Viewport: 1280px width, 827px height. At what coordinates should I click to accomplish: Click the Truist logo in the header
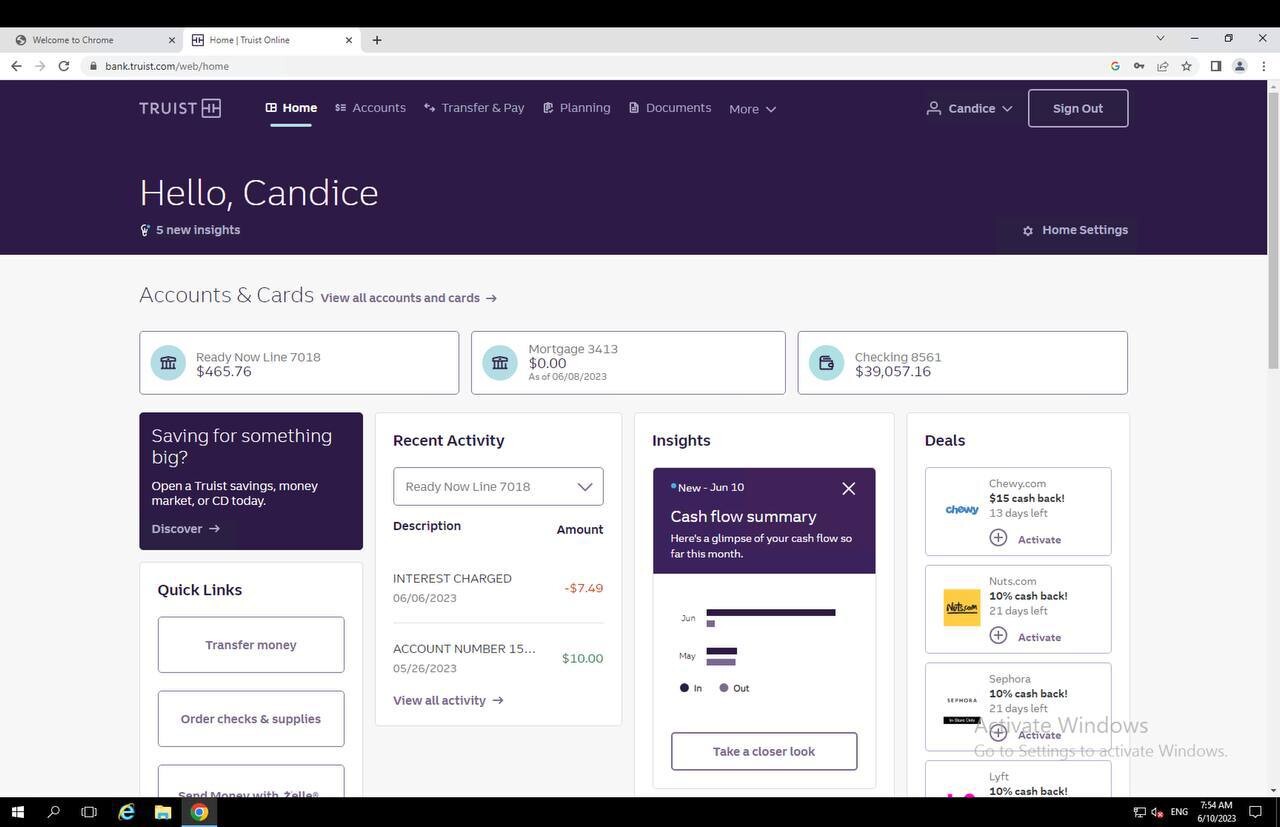click(x=180, y=108)
